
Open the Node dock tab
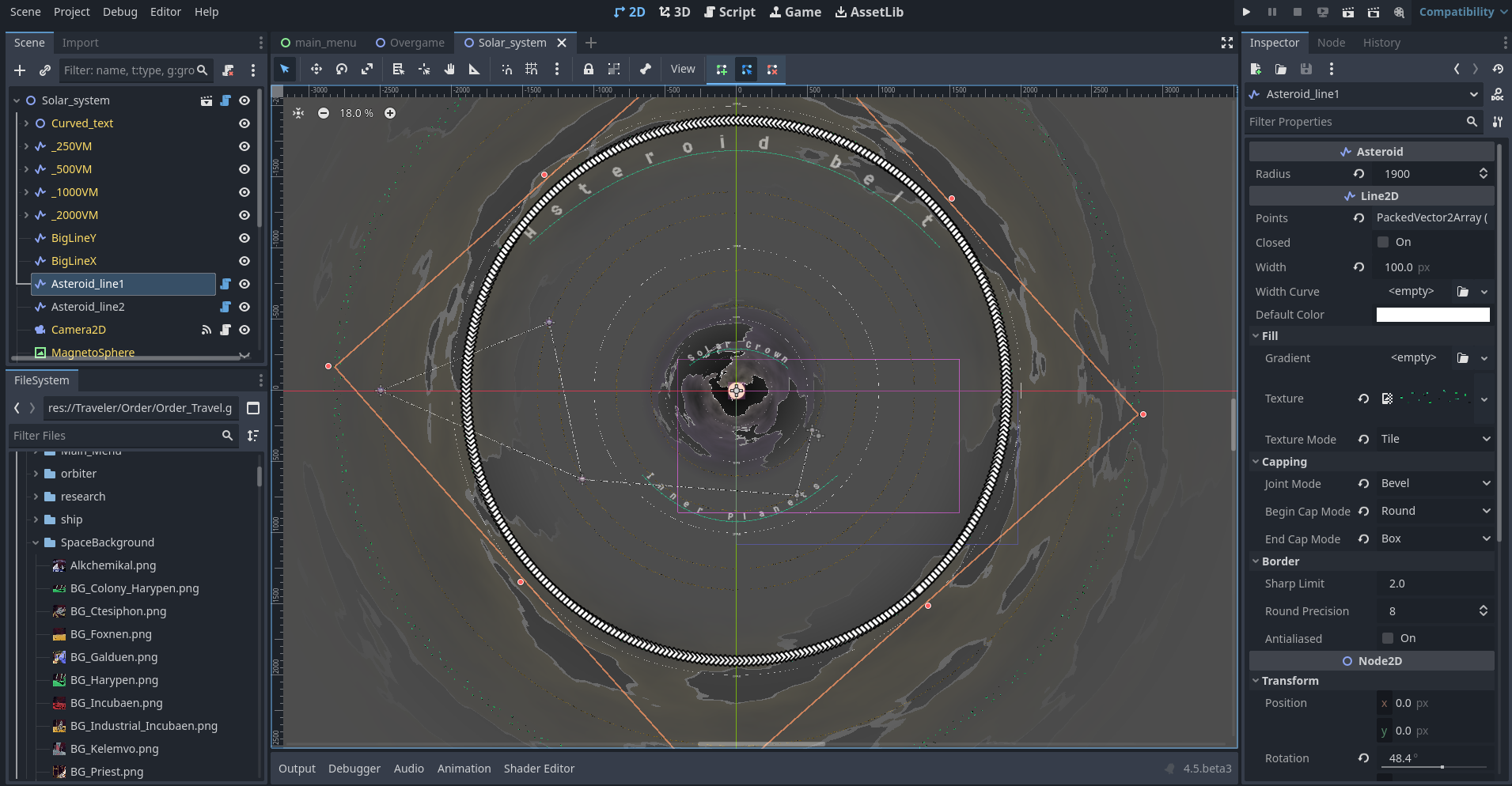tap(1331, 43)
